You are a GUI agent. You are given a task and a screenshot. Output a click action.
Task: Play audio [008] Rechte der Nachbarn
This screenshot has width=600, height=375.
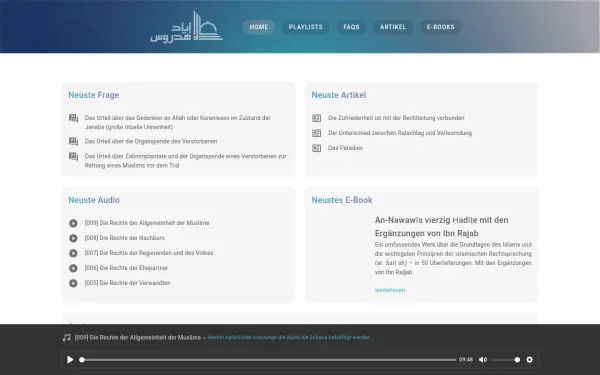coord(73,238)
